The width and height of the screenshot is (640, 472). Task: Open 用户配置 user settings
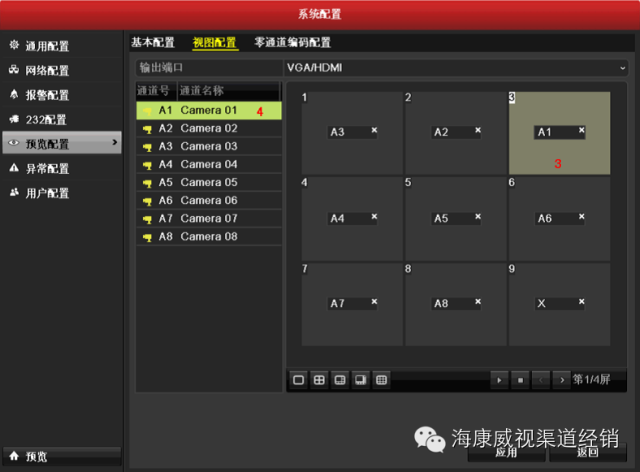[x=61, y=193]
